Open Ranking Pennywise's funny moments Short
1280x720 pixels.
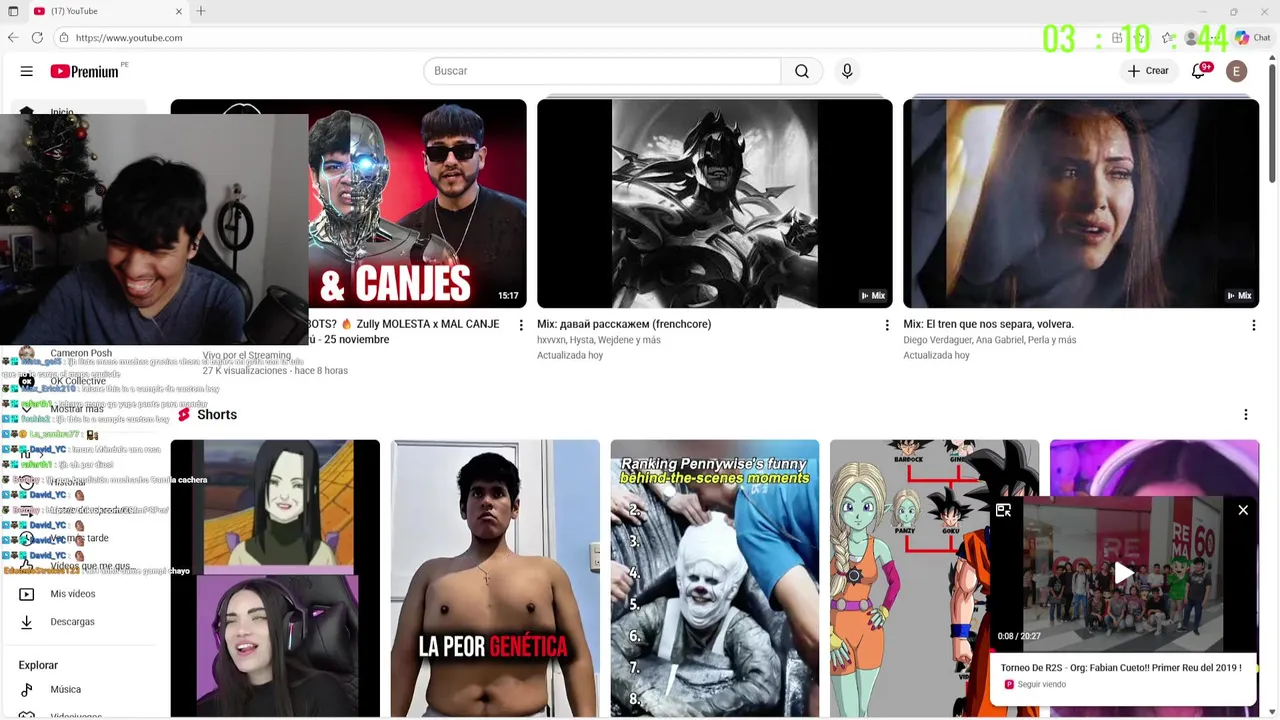[x=715, y=578]
